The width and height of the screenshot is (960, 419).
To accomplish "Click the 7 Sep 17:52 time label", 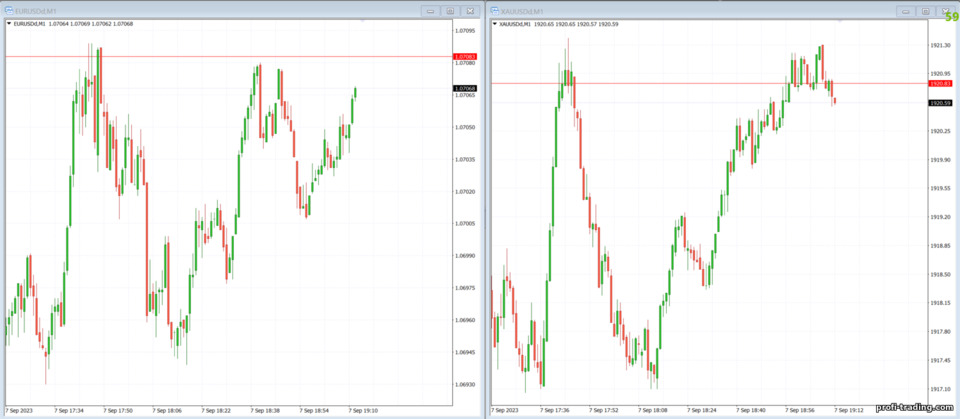I will pos(604,410).
